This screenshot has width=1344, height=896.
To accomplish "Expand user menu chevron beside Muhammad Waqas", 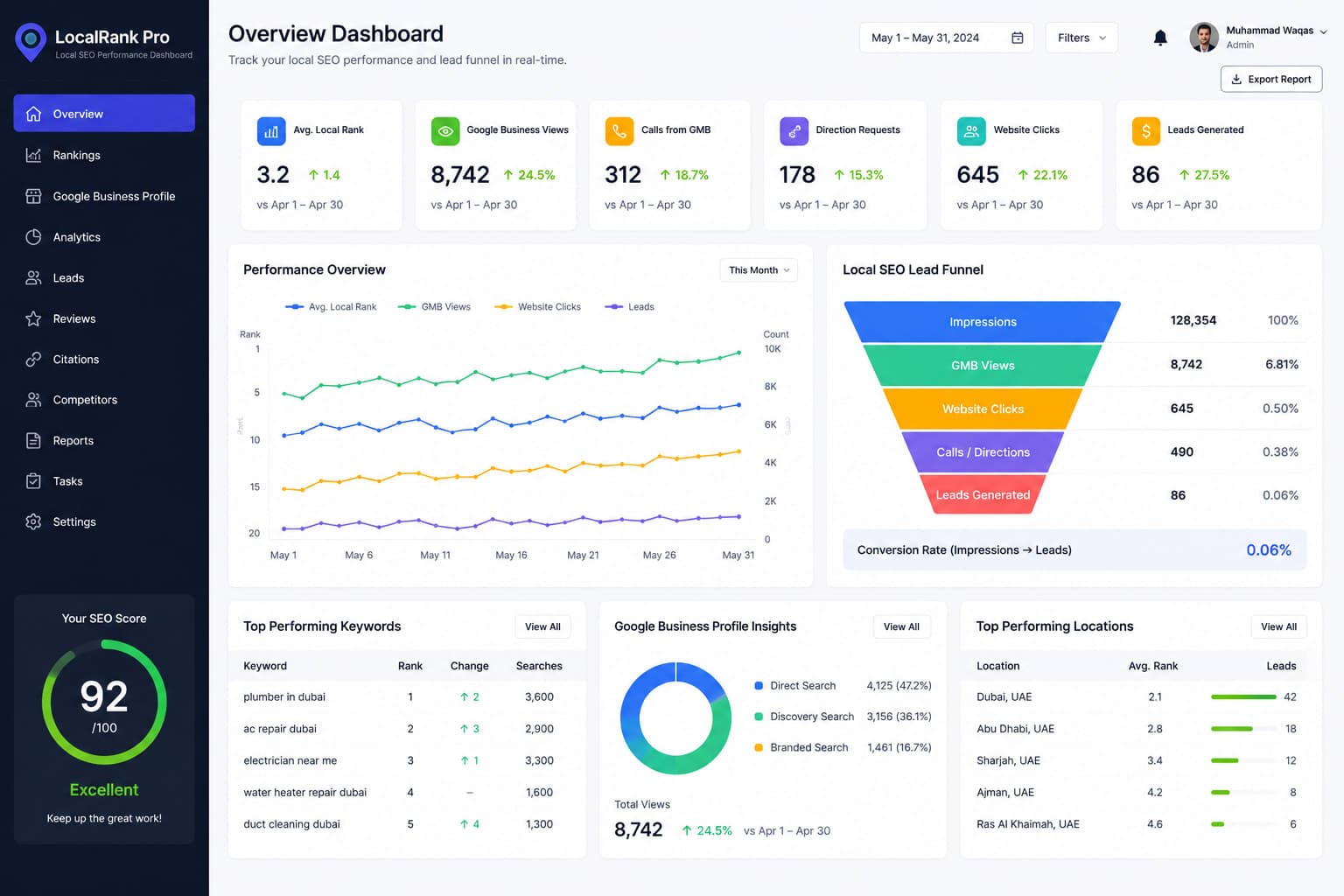I will (1323, 31).
